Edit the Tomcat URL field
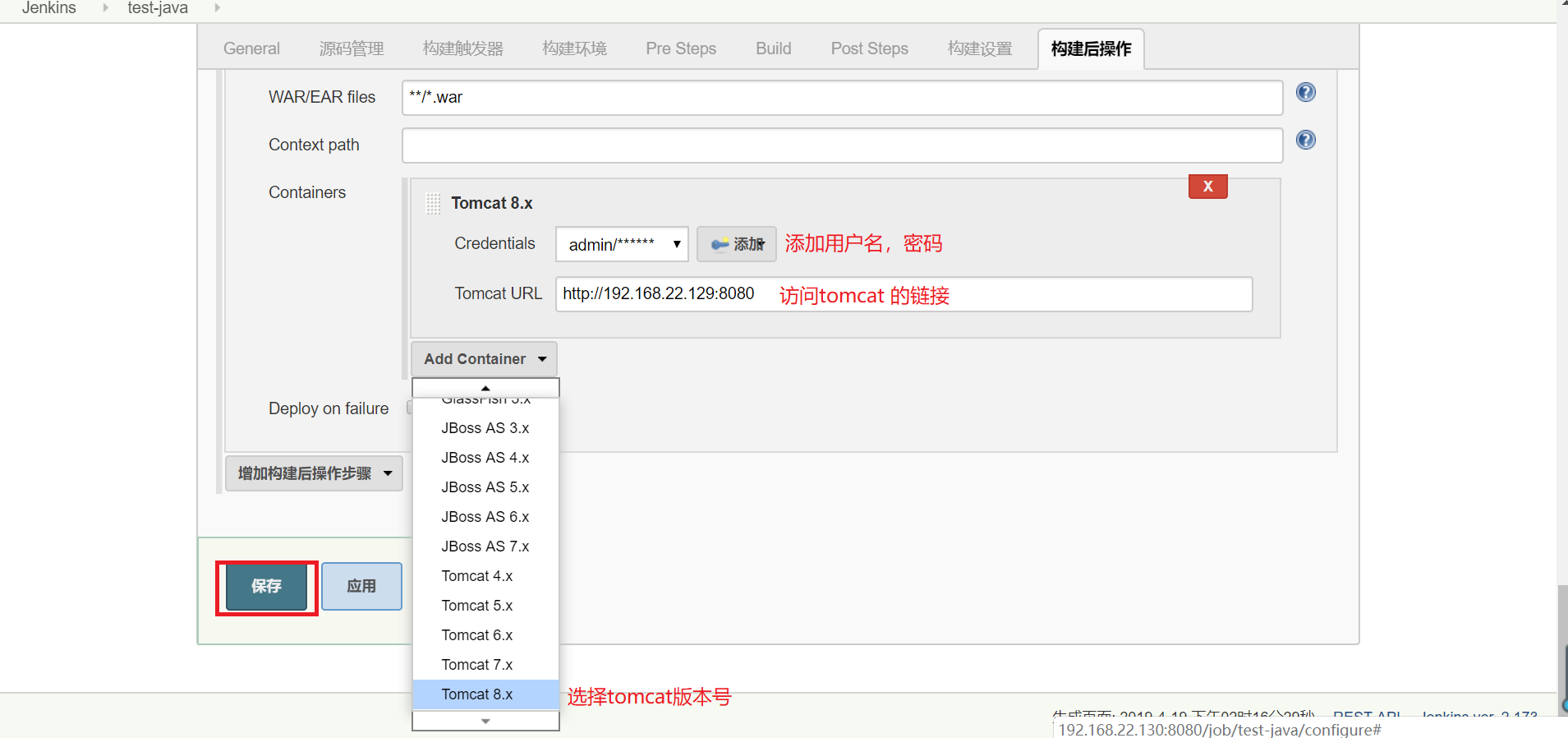The height and width of the screenshot is (738, 1568). (904, 294)
